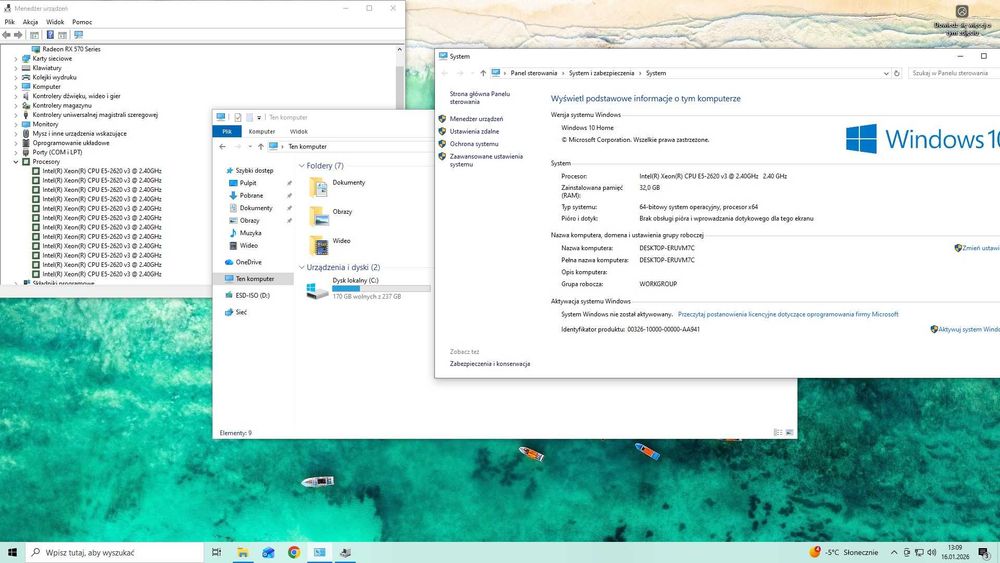Click the volume icon in system tray
Viewport: 1000px width, 563px height.
pyautogui.click(x=932, y=552)
